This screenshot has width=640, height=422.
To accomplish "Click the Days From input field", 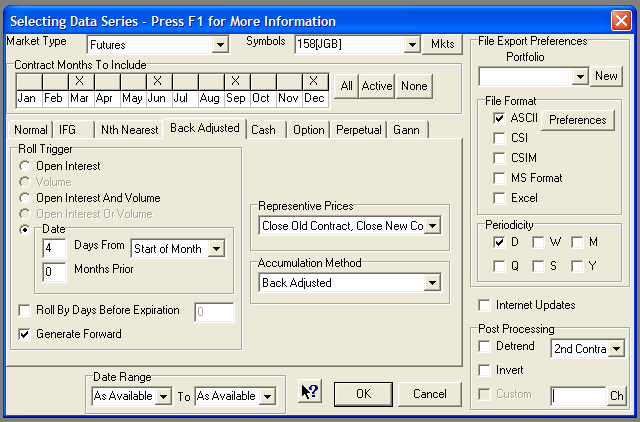I will point(54,248).
